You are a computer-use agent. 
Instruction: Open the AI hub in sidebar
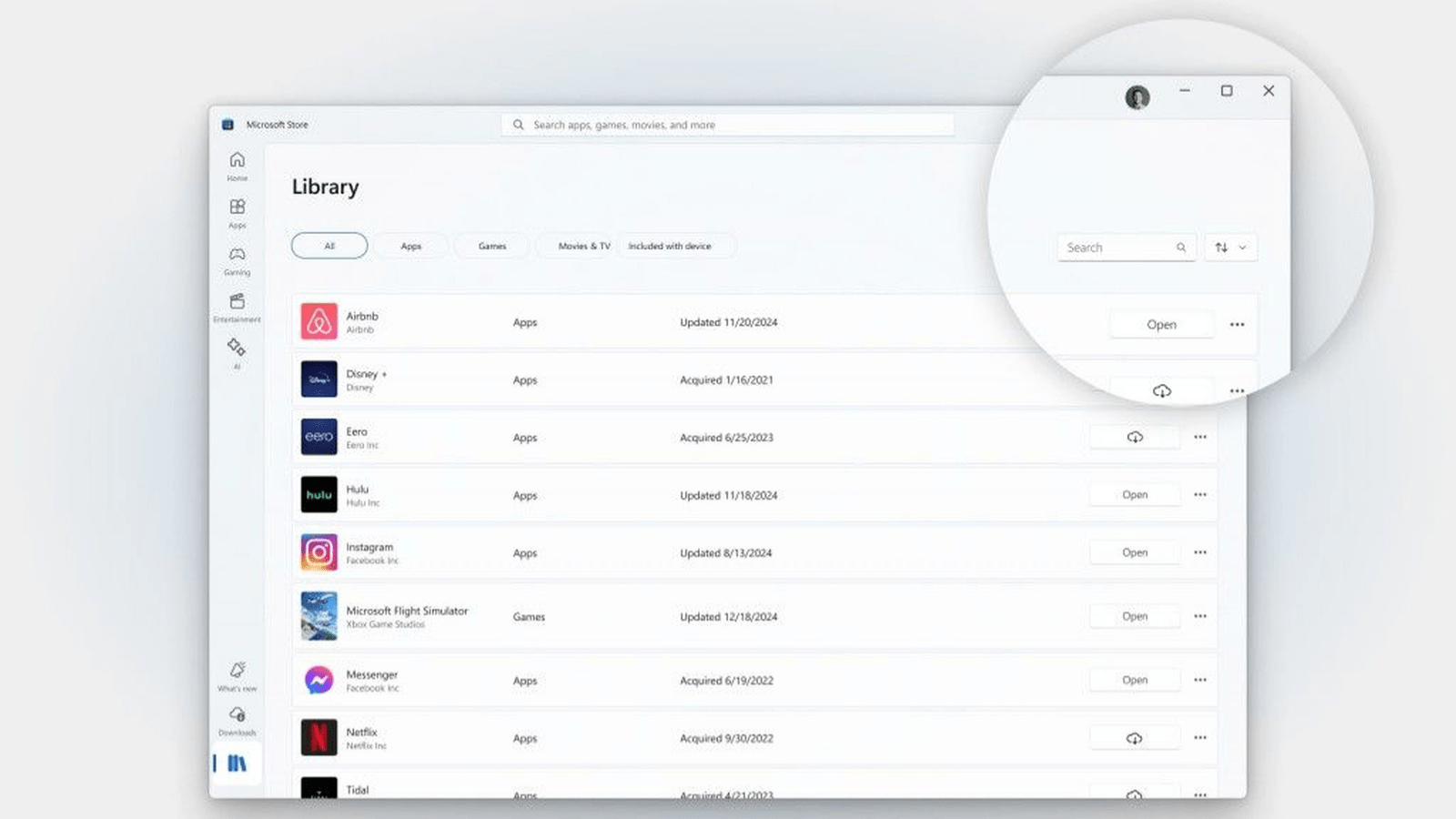pyautogui.click(x=237, y=353)
